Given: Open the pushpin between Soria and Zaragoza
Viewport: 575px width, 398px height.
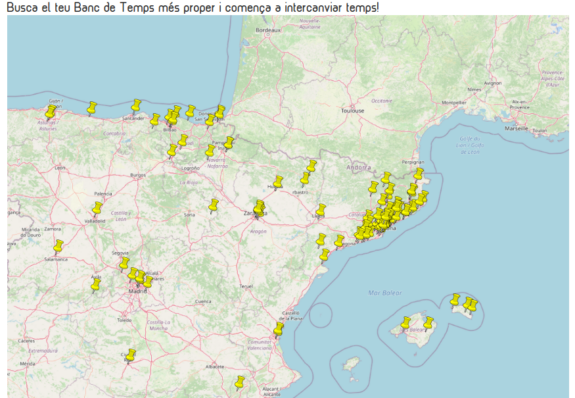Looking at the screenshot, I should pos(213,206).
